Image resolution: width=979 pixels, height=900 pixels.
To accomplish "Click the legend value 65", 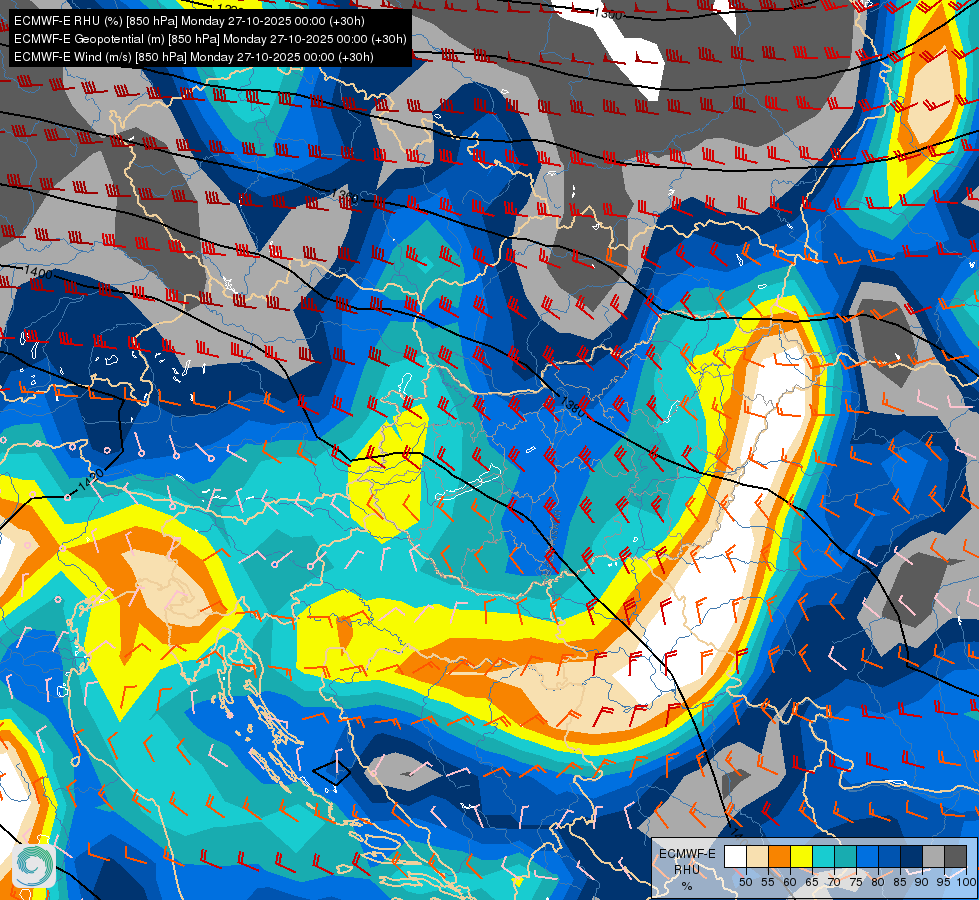I will pyautogui.click(x=812, y=882).
